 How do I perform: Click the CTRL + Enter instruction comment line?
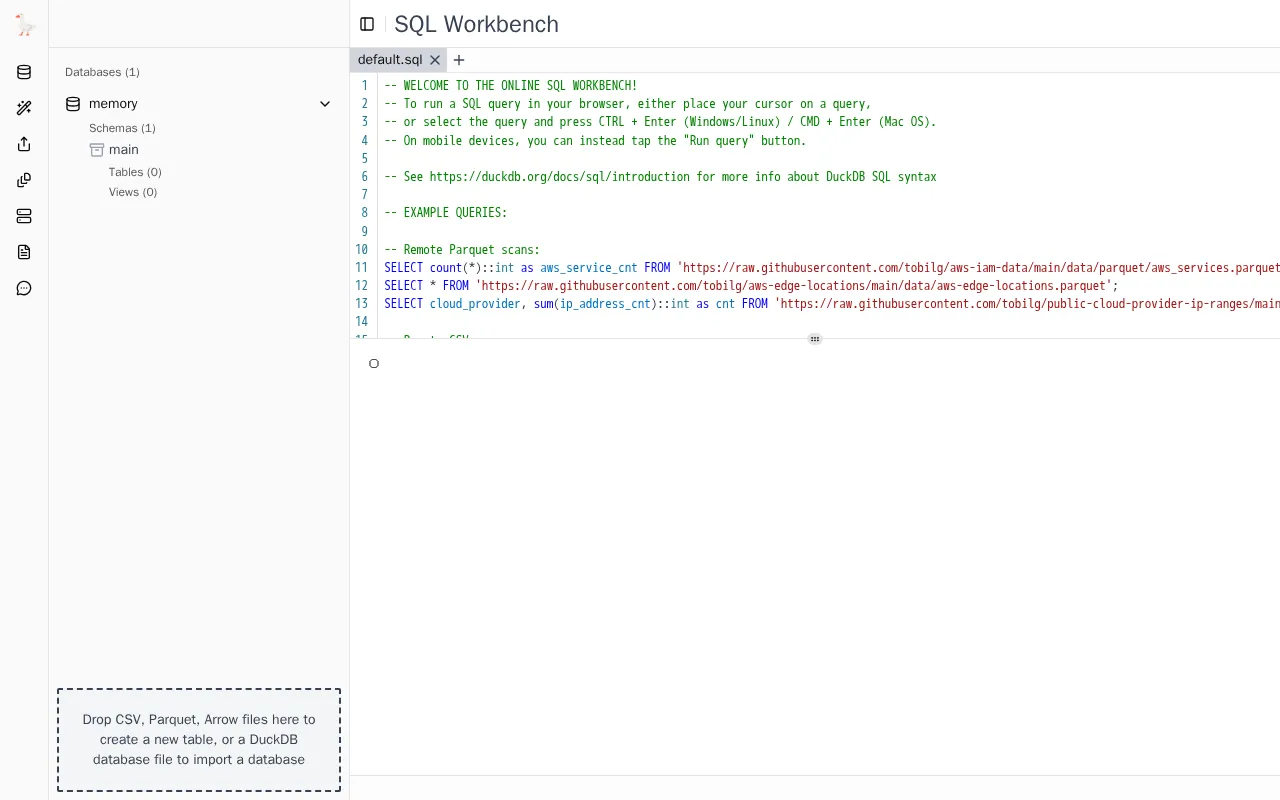tap(660, 122)
